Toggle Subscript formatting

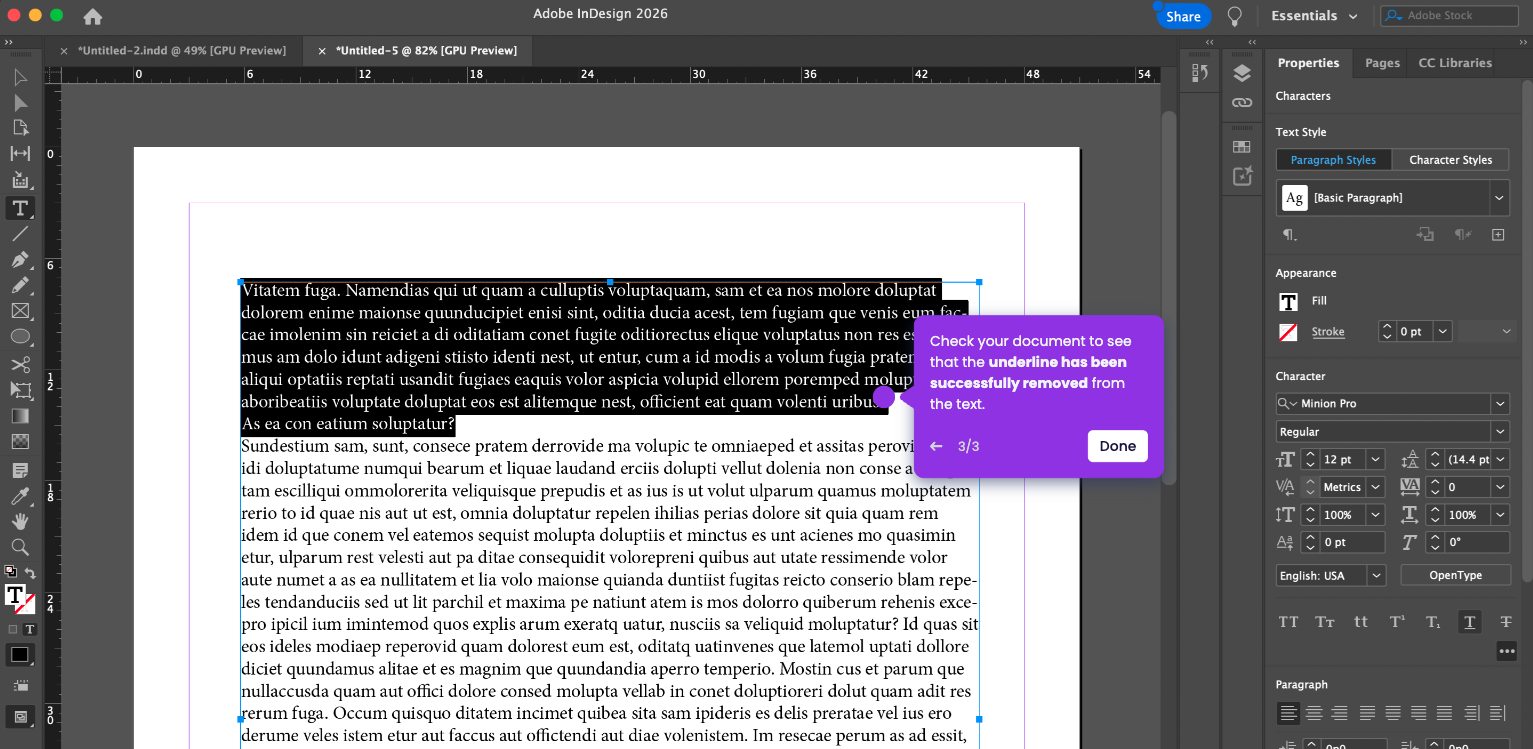tap(1433, 622)
